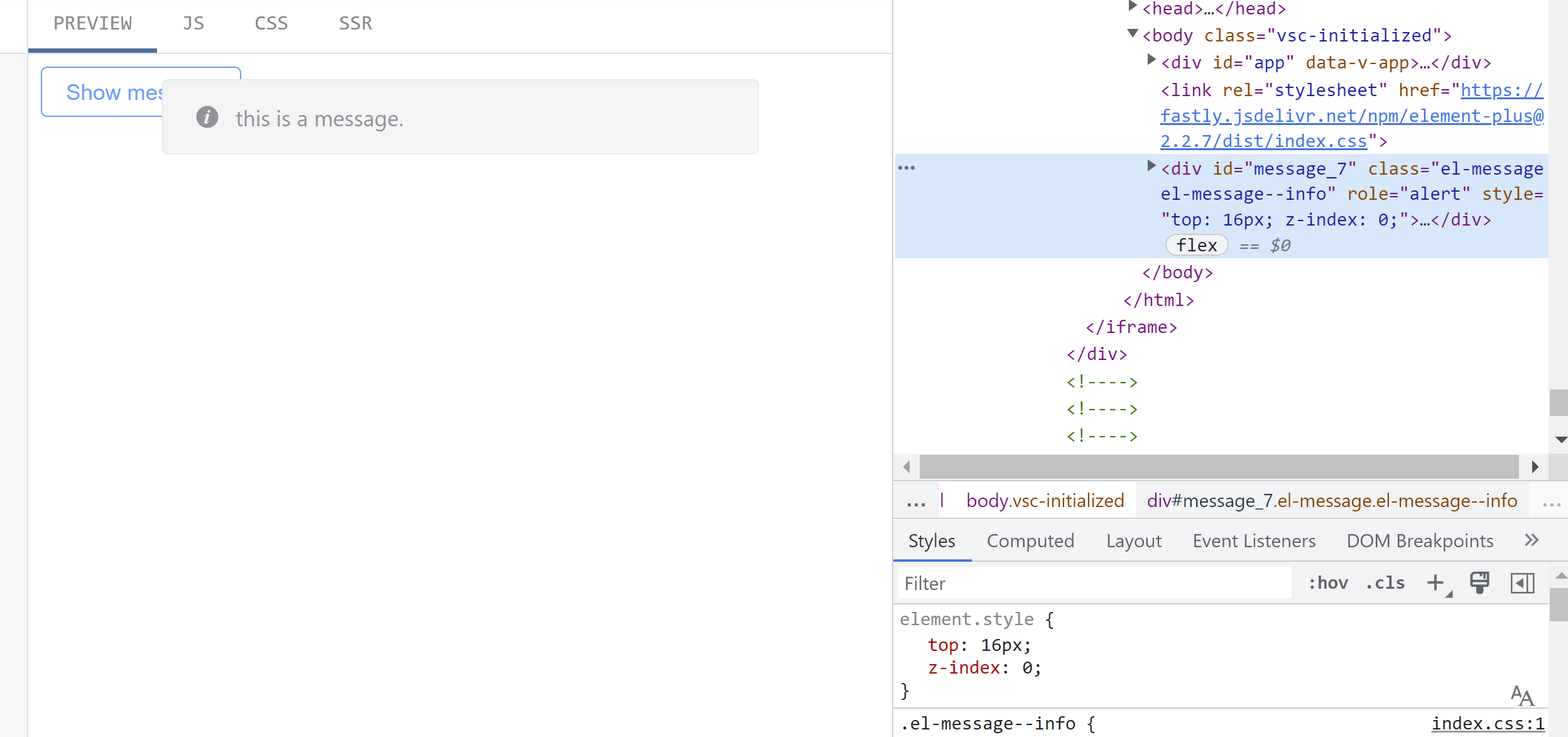This screenshot has height=737, width=1568.
Task: Collapse the body element node
Action: [1133, 34]
